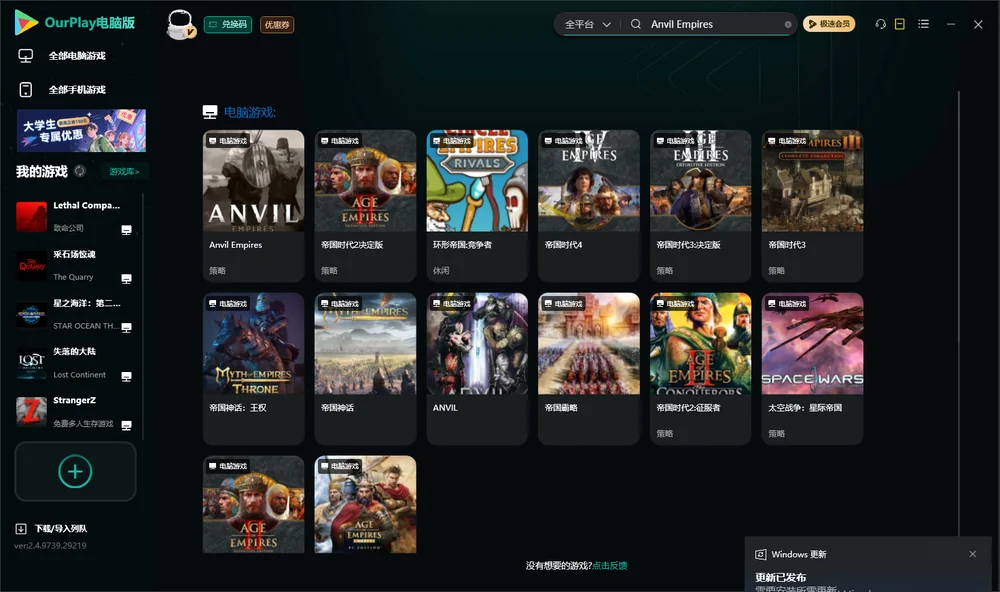
Task: Open the user avatar profile
Action: (x=180, y=25)
